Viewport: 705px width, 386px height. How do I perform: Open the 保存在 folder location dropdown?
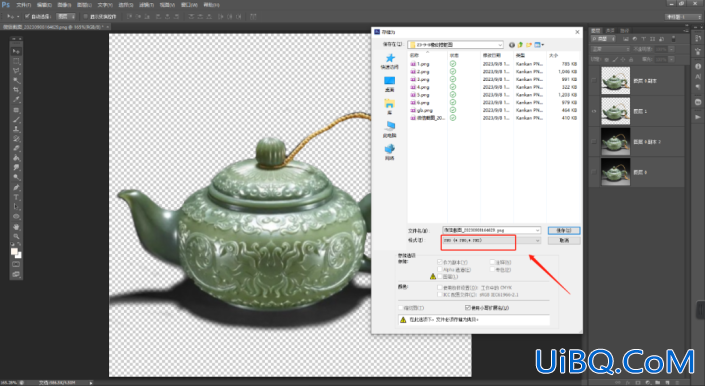455,44
